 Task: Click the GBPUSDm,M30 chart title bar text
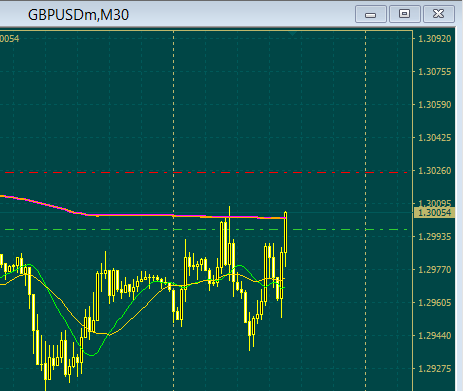coord(78,15)
